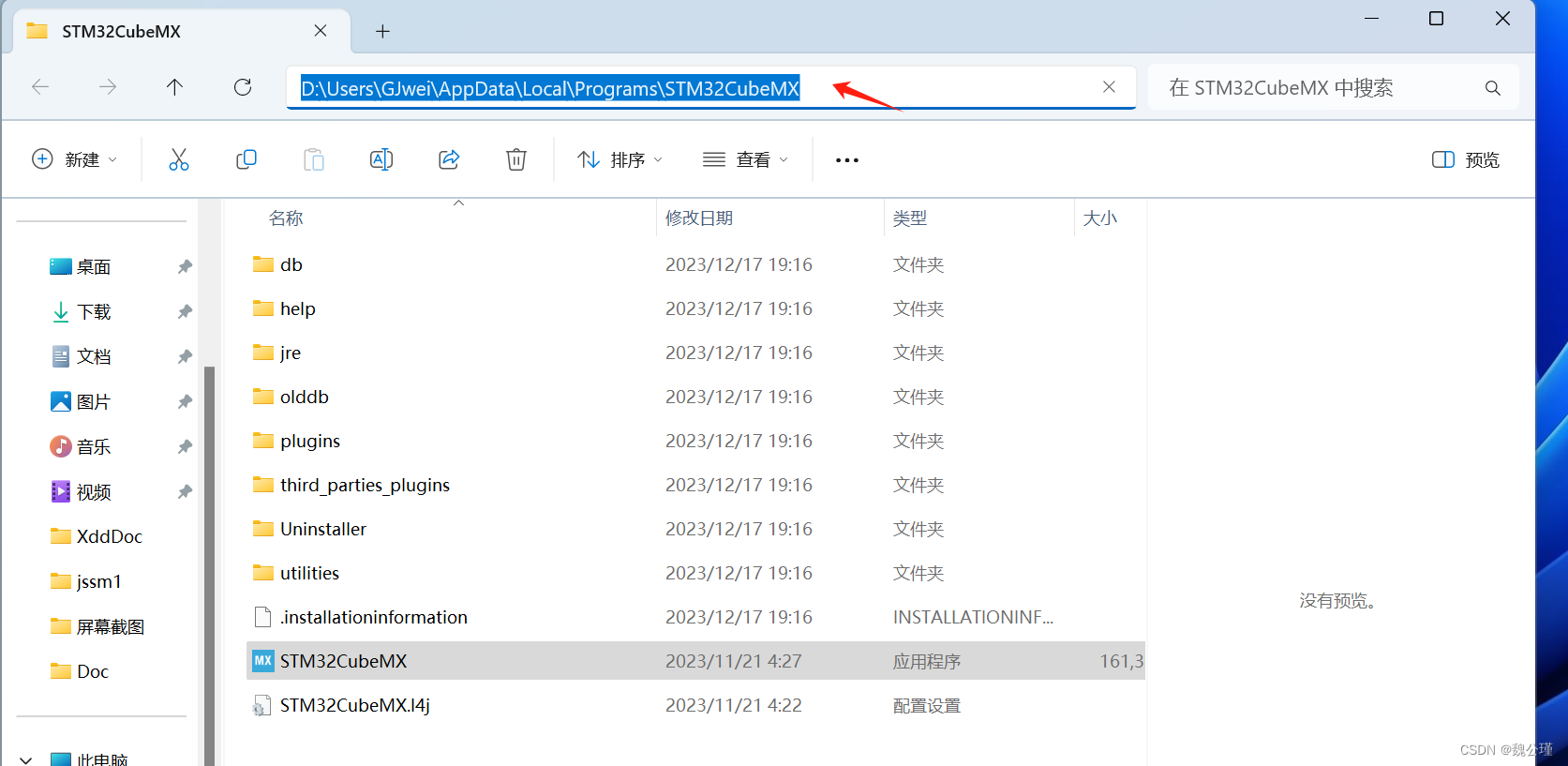Open the three-dot more options menu
The width and height of the screenshot is (1568, 766).
point(847,160)
